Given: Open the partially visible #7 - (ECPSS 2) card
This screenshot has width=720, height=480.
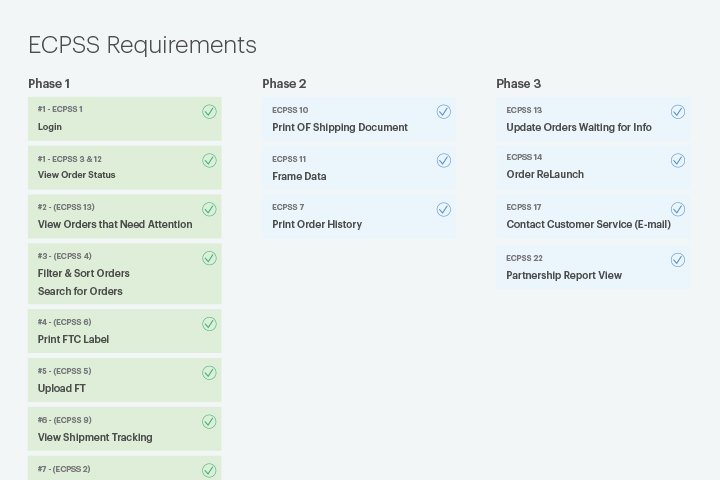Looking at the screenshot, I should [x=124, y=469].
